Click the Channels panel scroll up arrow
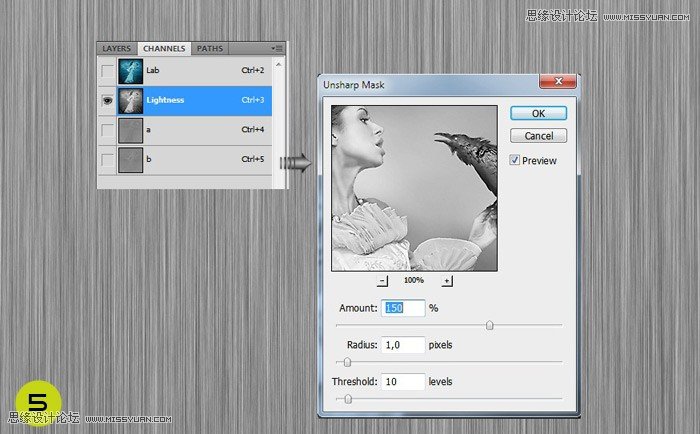 pos(279,65)
